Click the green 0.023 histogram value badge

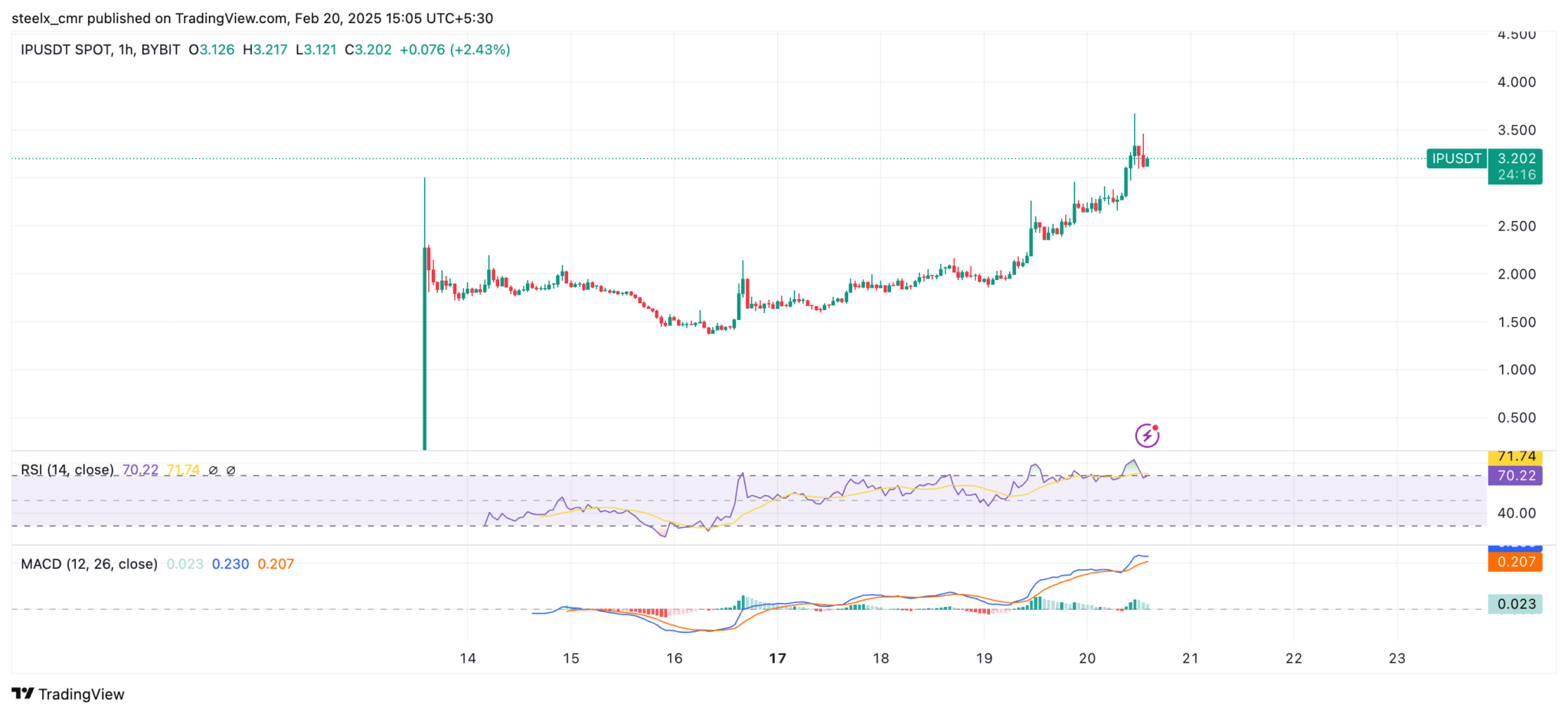pos(1515,604)
